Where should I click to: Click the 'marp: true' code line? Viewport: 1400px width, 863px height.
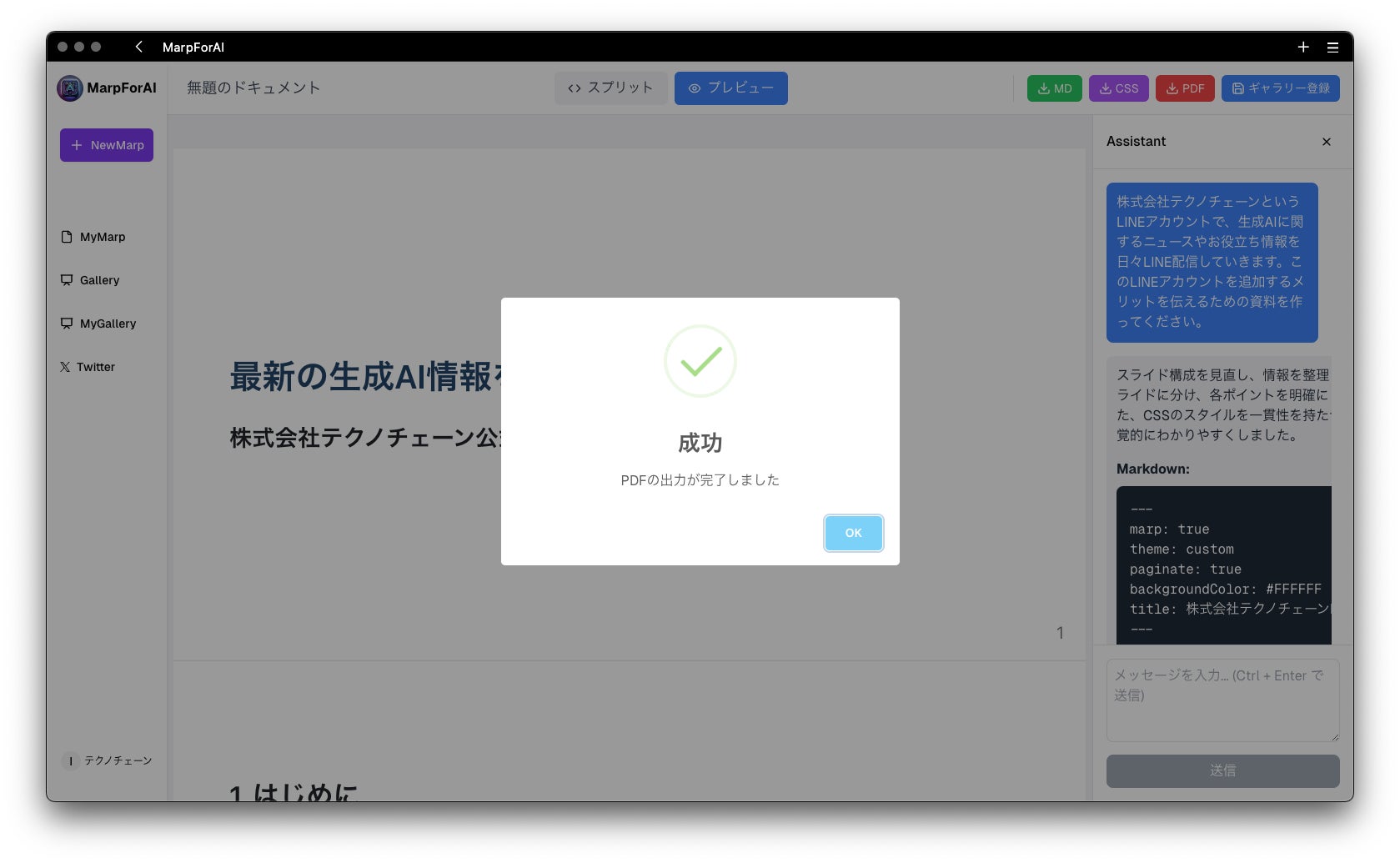pyautogui.click(x=1169, y=529)
